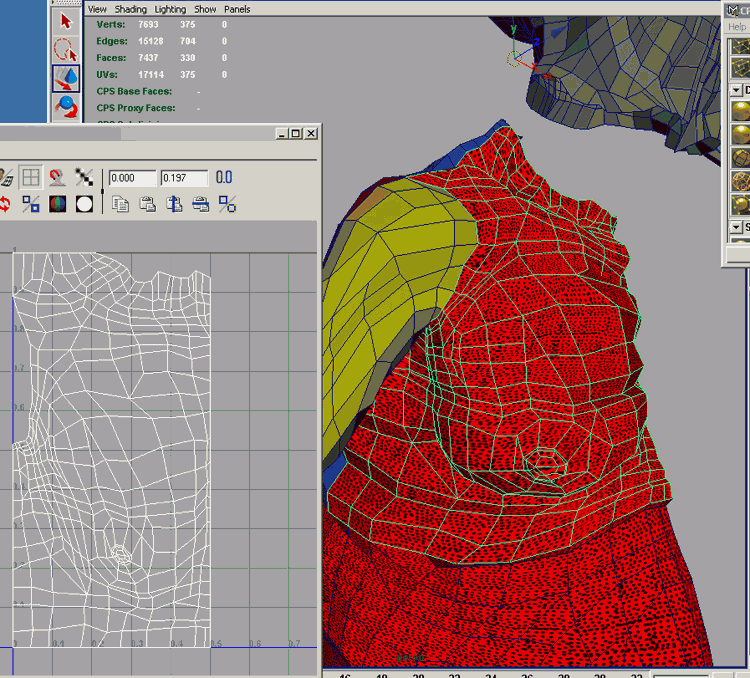Click the V coordinate field showing 0.197
The image size is (750, 678).
pyautogui.click(x=184, y=178)
